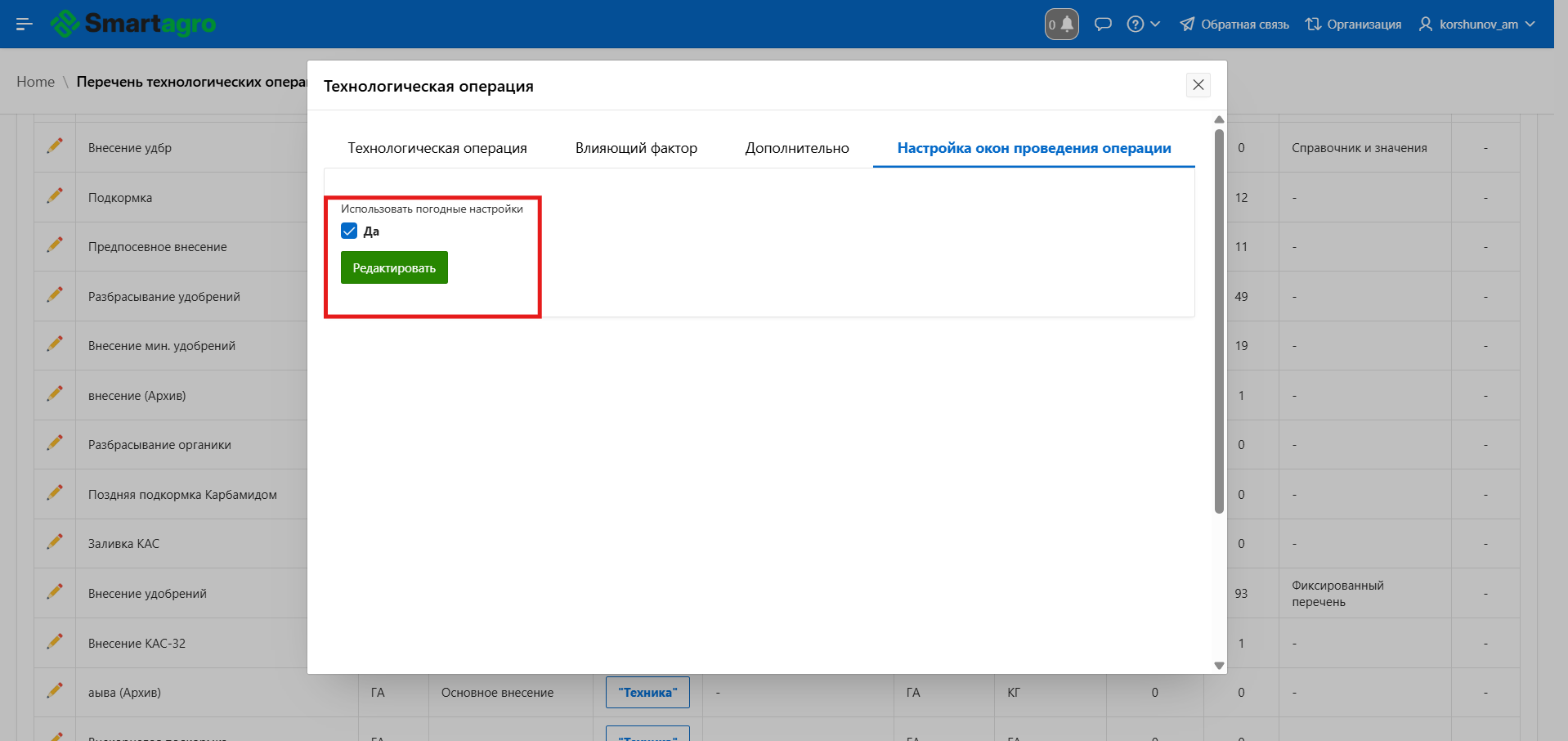1568x741 pixels.
Task: Switch to 'Влияющий фактор' tab
Action: pos(635,148)
